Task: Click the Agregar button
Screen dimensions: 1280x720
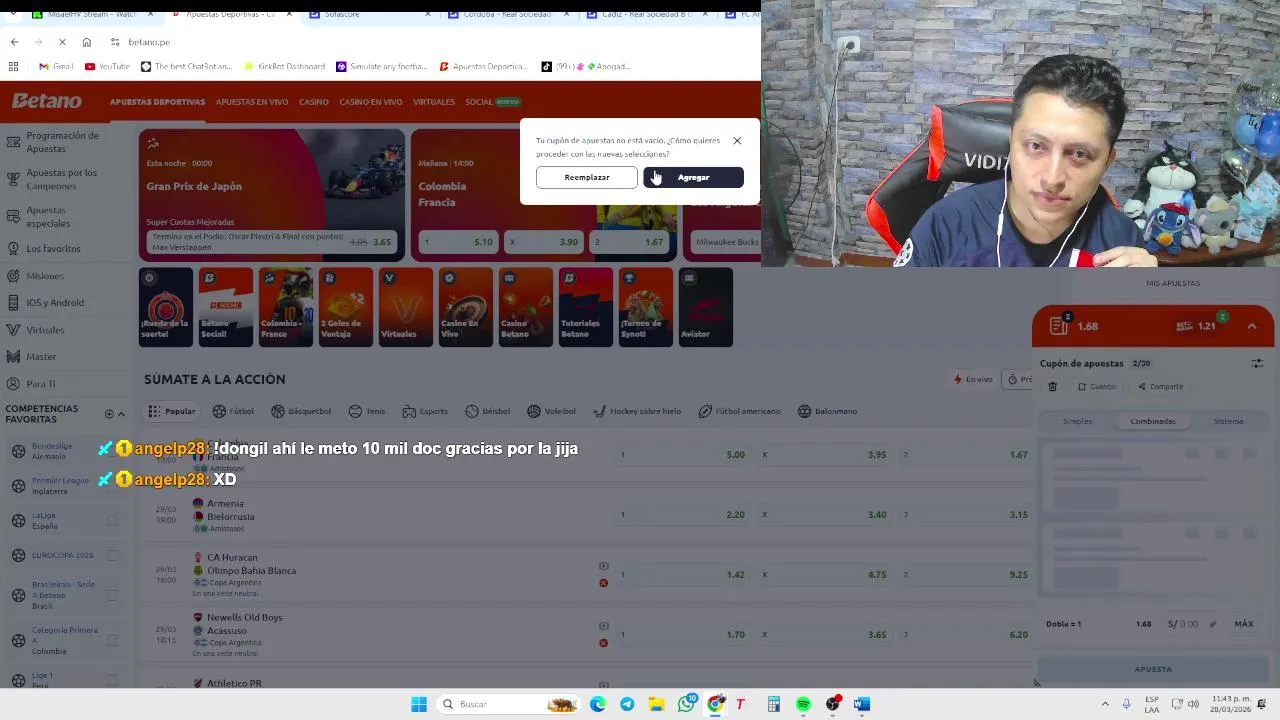Action: (694, 177)
